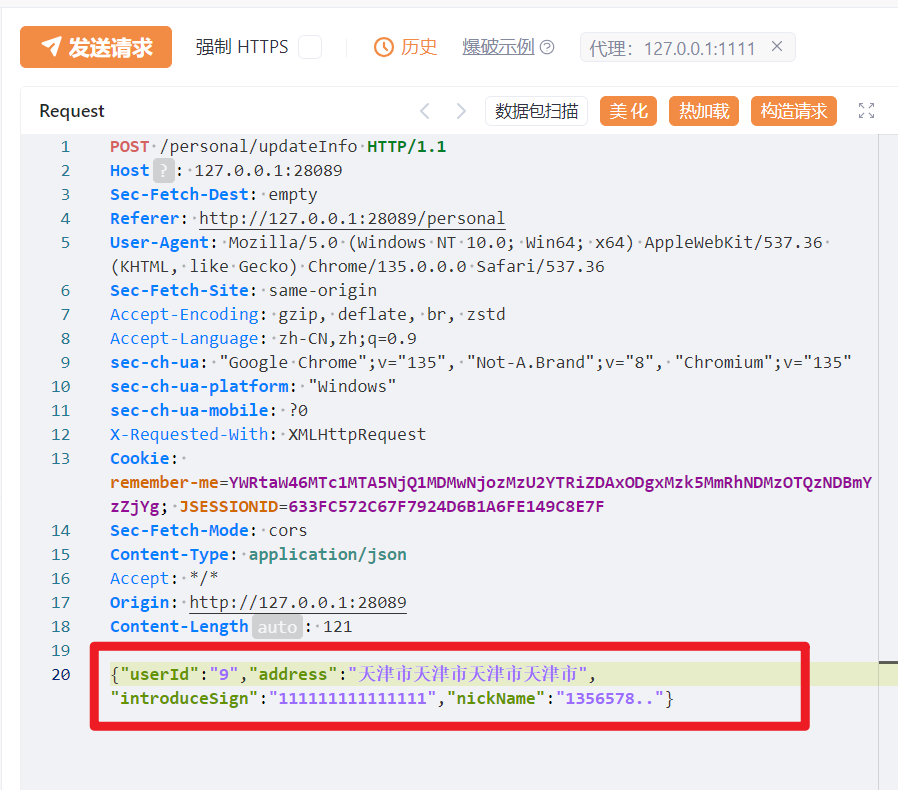
Task: Open the Referer URL link
Action: pos(352,219)
